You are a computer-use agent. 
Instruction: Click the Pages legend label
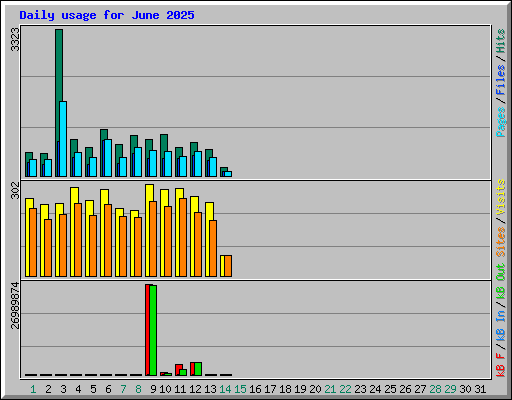(x=501, y=122)
